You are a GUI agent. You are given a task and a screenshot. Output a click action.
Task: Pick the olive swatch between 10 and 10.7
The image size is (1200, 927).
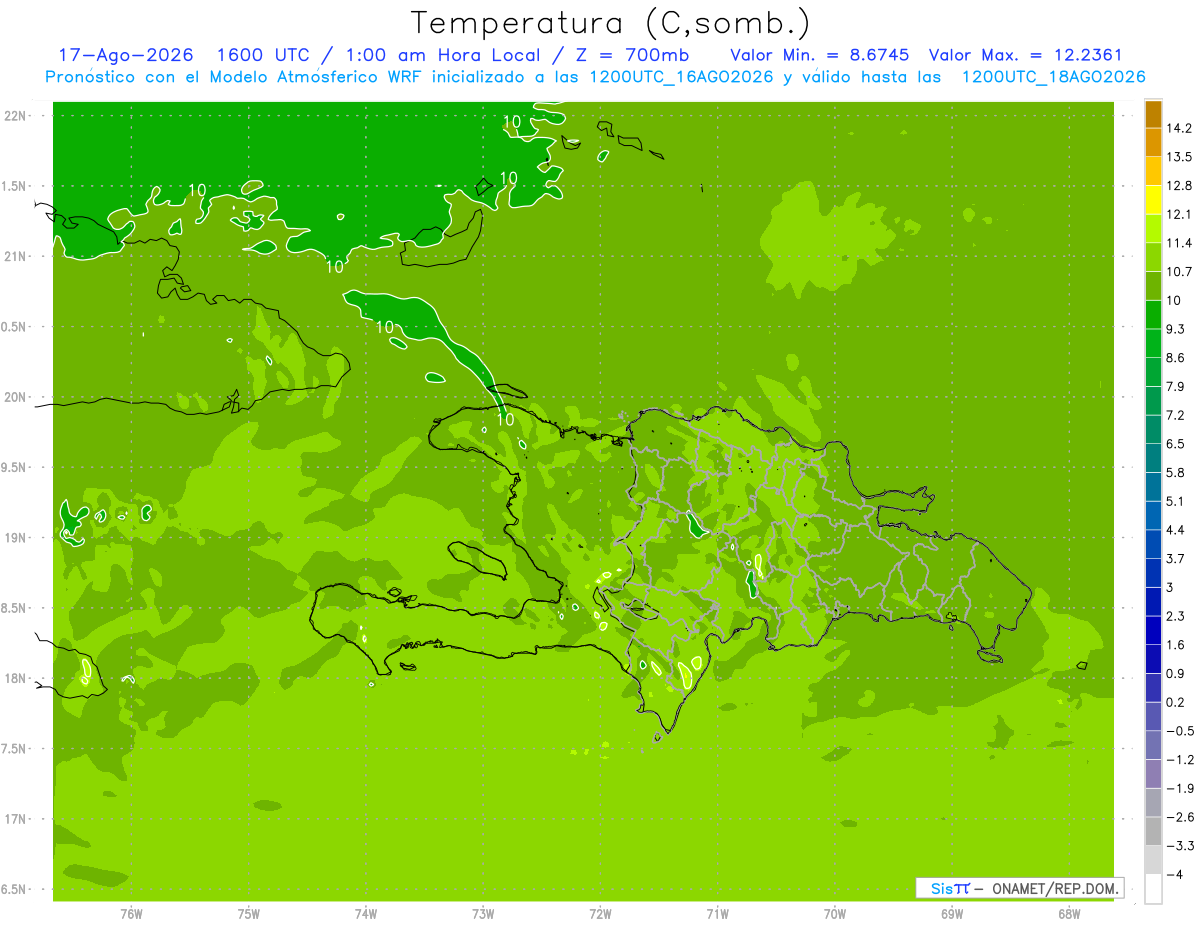[x=1153, y=286]
